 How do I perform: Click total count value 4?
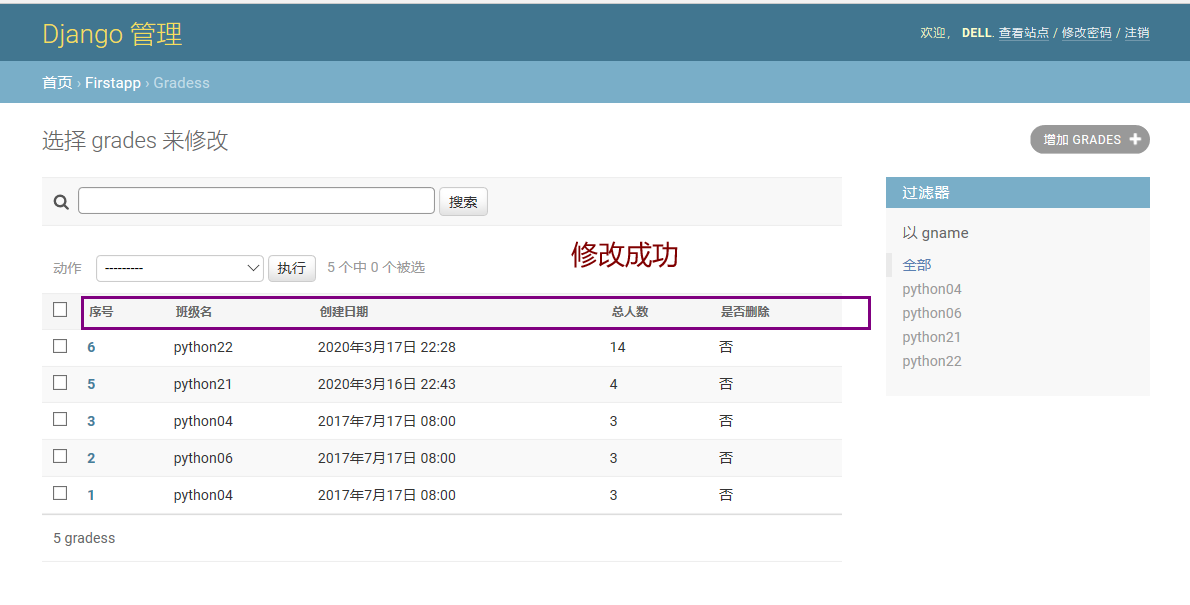pyautogui.click(x=613, y=384)
